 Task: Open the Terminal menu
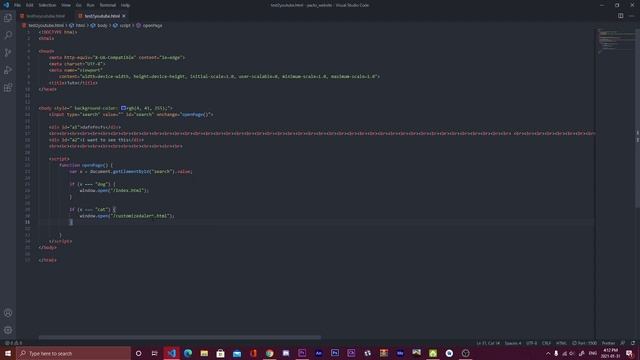point(107,5)
